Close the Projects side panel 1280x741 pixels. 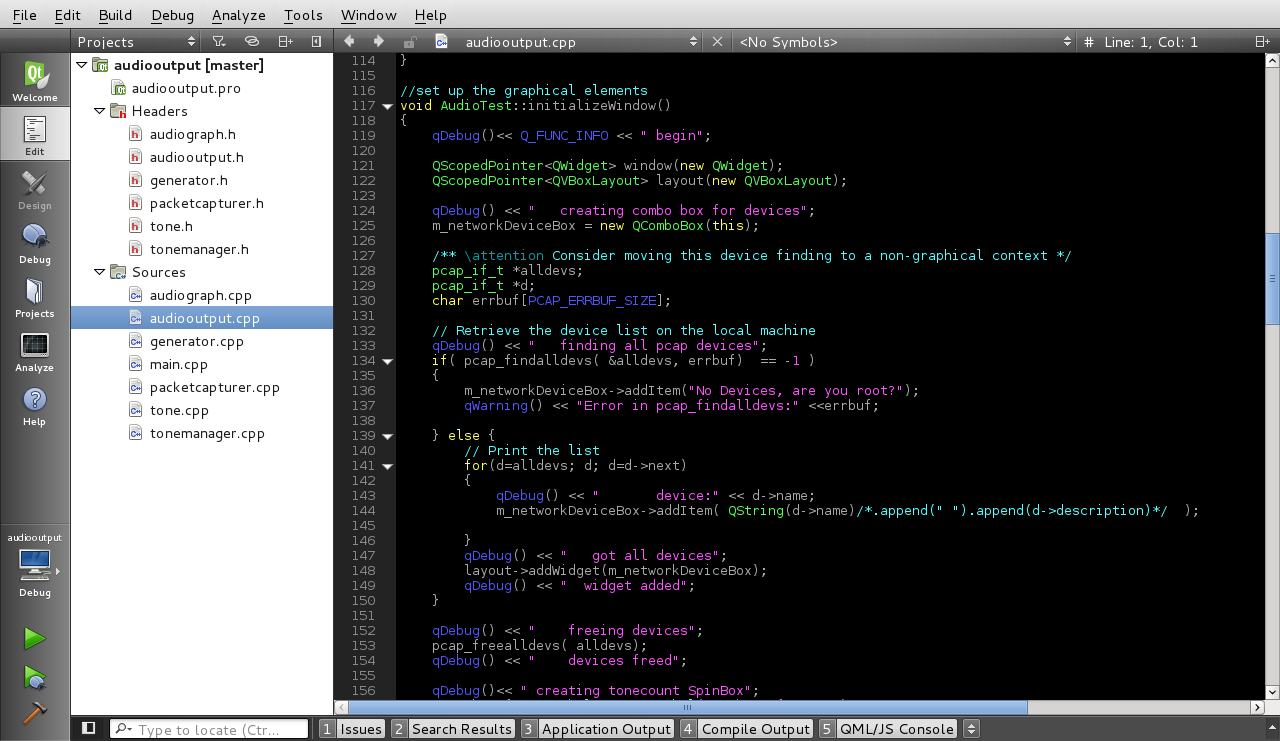(316, 42)
